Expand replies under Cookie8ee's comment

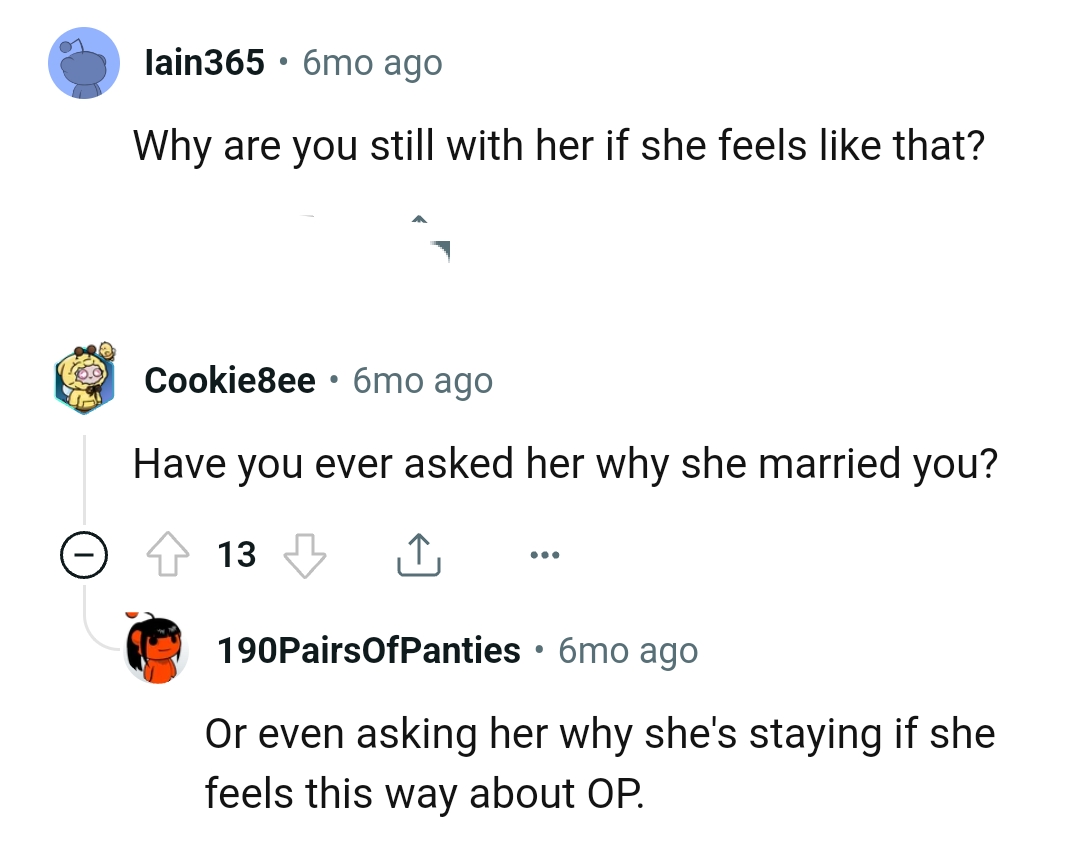[84, 553]
